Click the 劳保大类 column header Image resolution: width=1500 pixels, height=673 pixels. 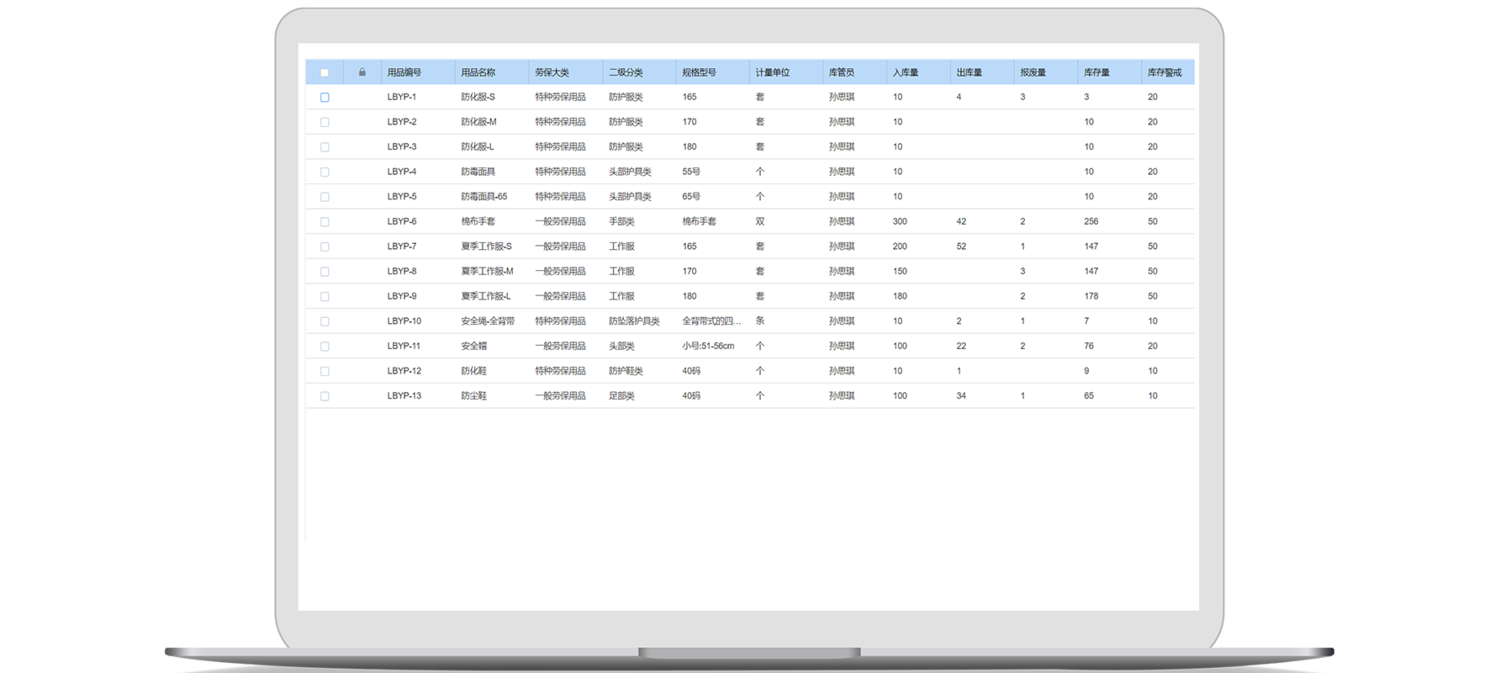pos(552,72)
